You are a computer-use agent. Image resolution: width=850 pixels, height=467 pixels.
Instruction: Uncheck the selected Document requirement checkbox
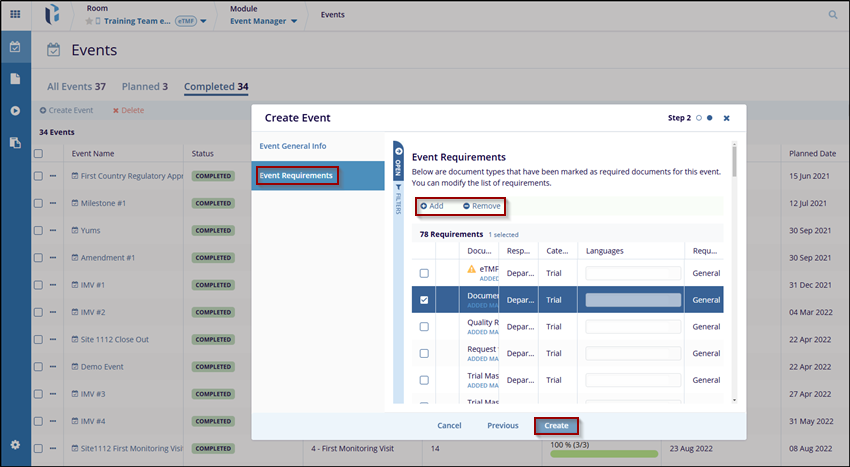pos(424,299)
